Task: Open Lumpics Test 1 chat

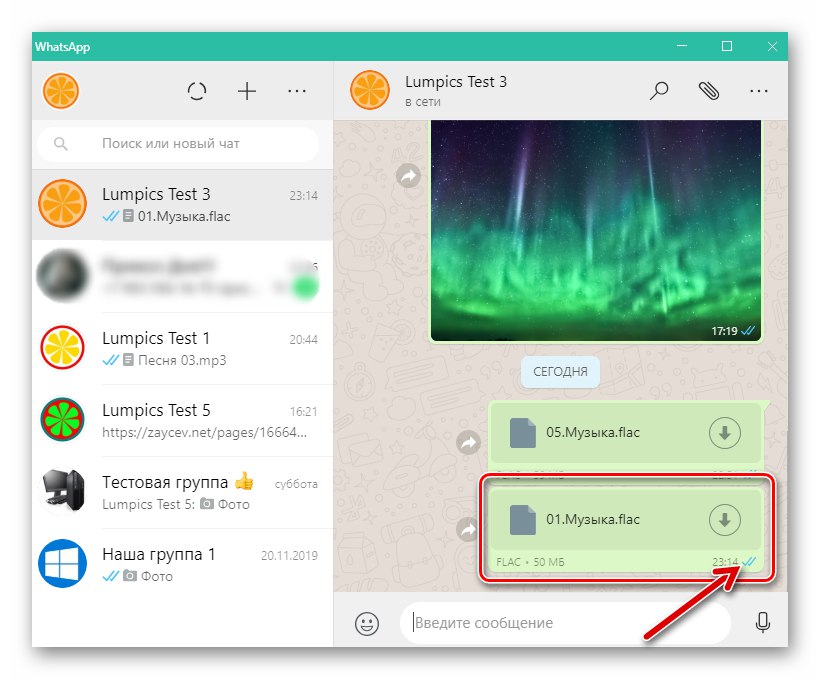Action: (x=182, y=348)
